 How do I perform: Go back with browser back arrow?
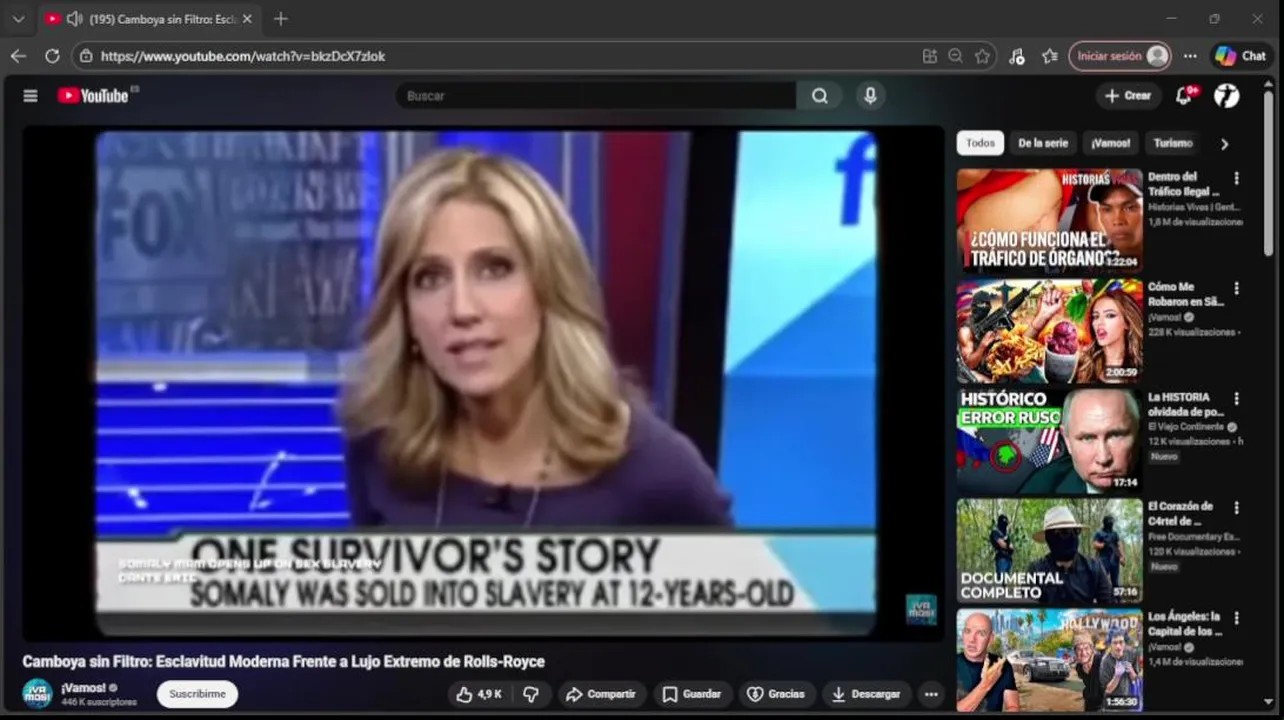click(18, 56)
